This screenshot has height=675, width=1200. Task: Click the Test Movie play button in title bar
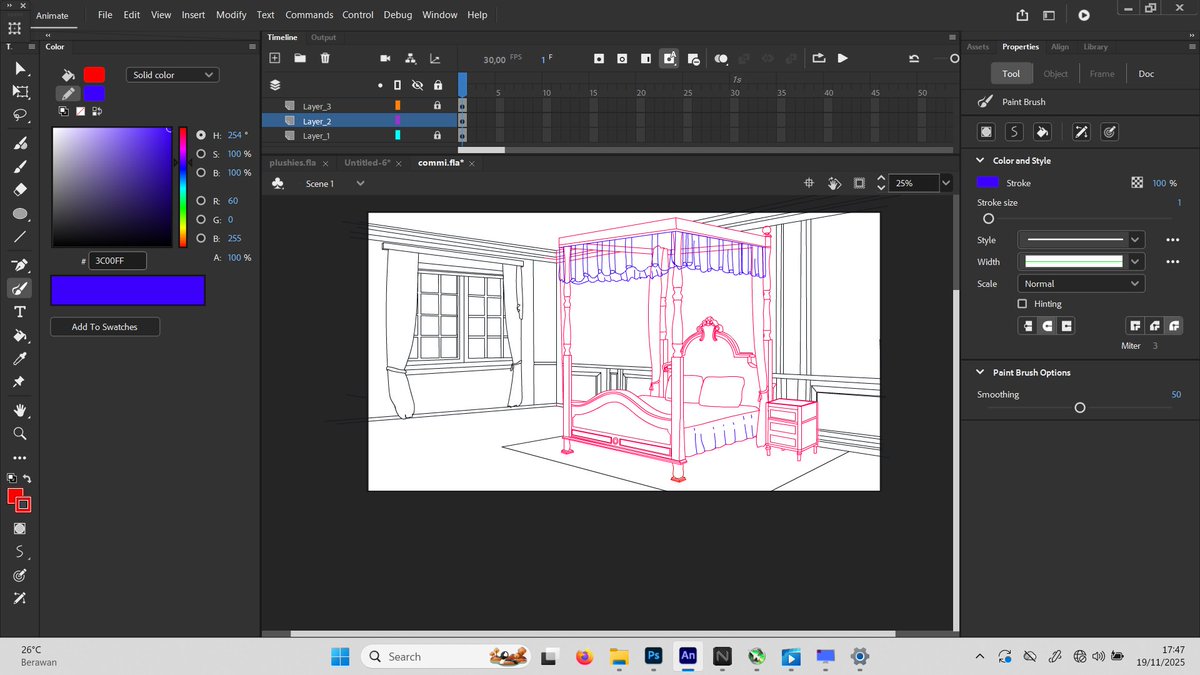(x=1084, y=15)
